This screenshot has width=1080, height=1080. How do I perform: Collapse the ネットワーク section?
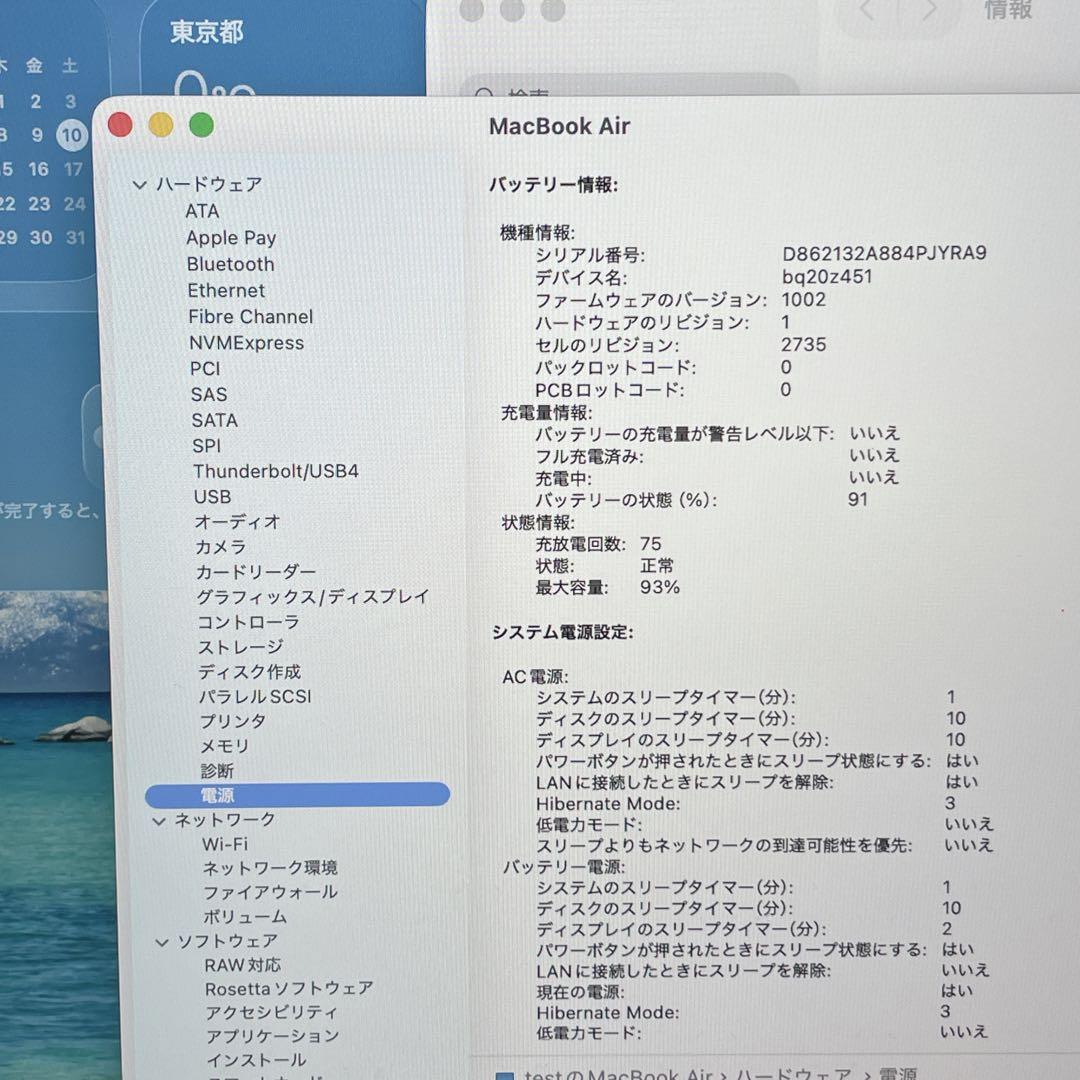pyautogui.click(x=159, y=819)
